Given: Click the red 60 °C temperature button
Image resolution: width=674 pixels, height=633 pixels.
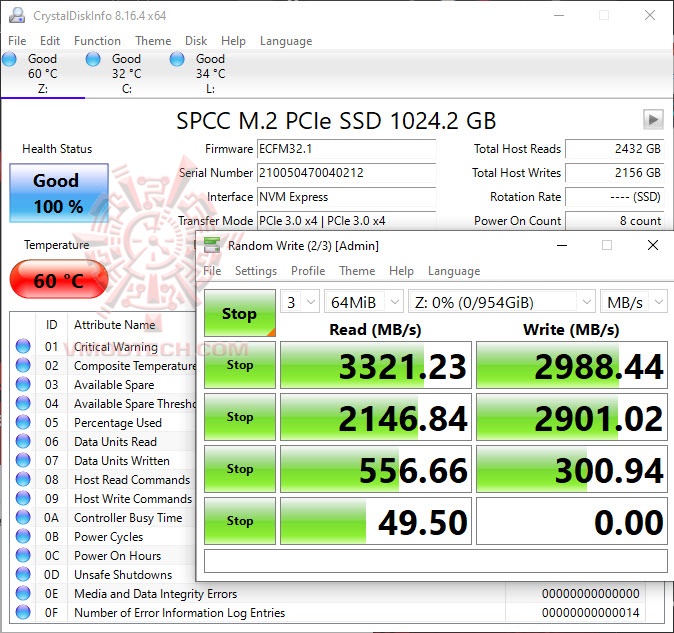Looking at the screenshot, I should [59, 280].
